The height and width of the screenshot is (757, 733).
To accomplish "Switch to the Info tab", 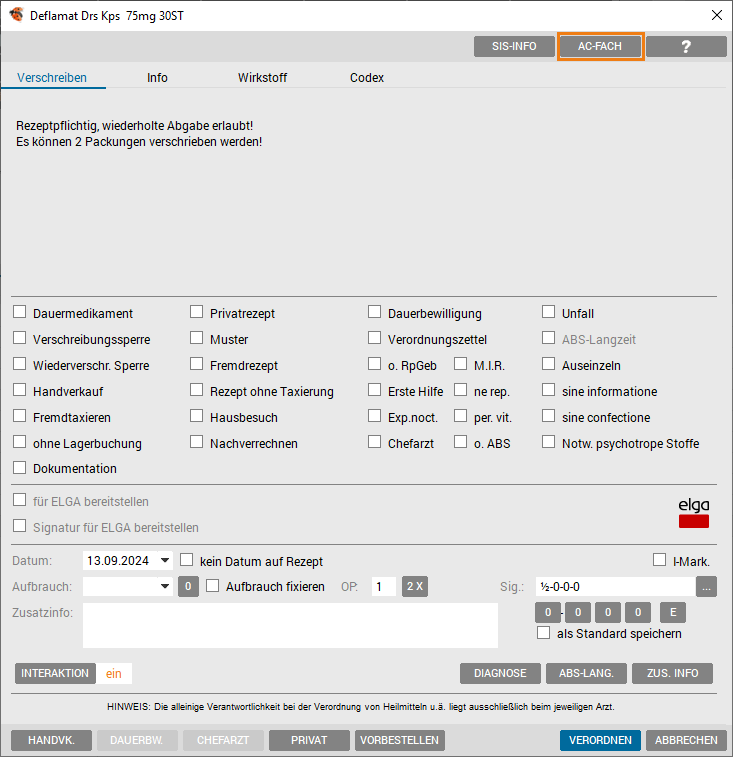I will [x=157, y=78].
